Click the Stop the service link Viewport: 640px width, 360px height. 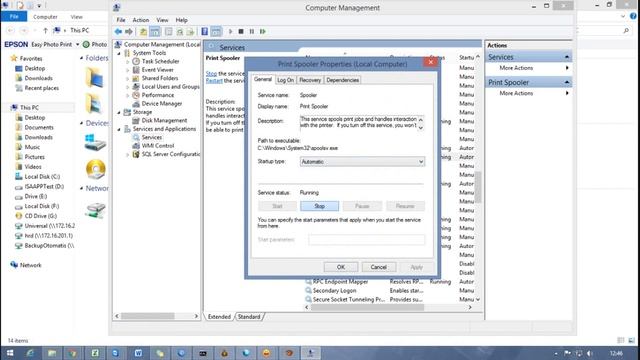point(211,73)
